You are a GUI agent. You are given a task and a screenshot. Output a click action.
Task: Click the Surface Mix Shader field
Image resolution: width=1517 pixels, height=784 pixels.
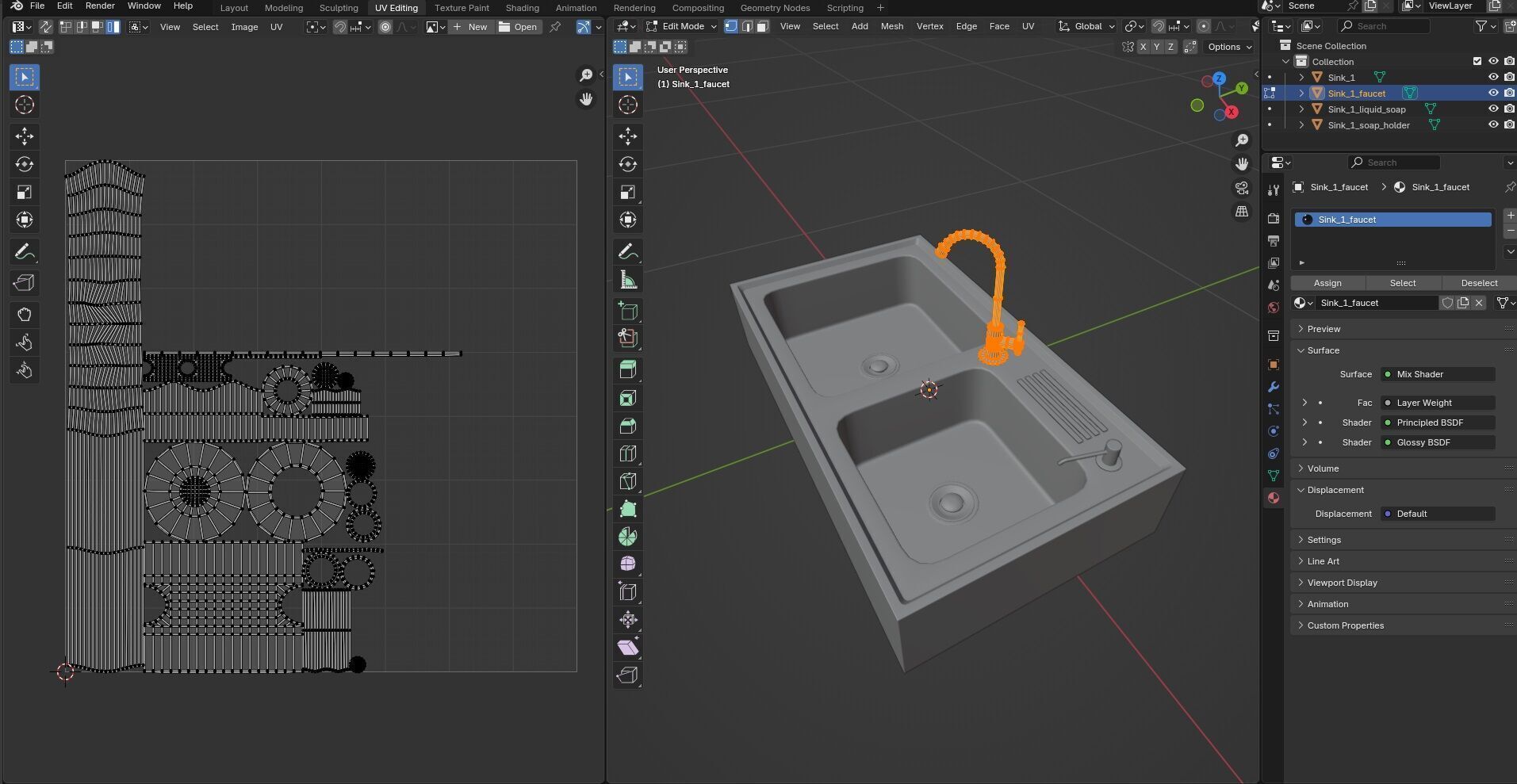tap(1438, 374)
